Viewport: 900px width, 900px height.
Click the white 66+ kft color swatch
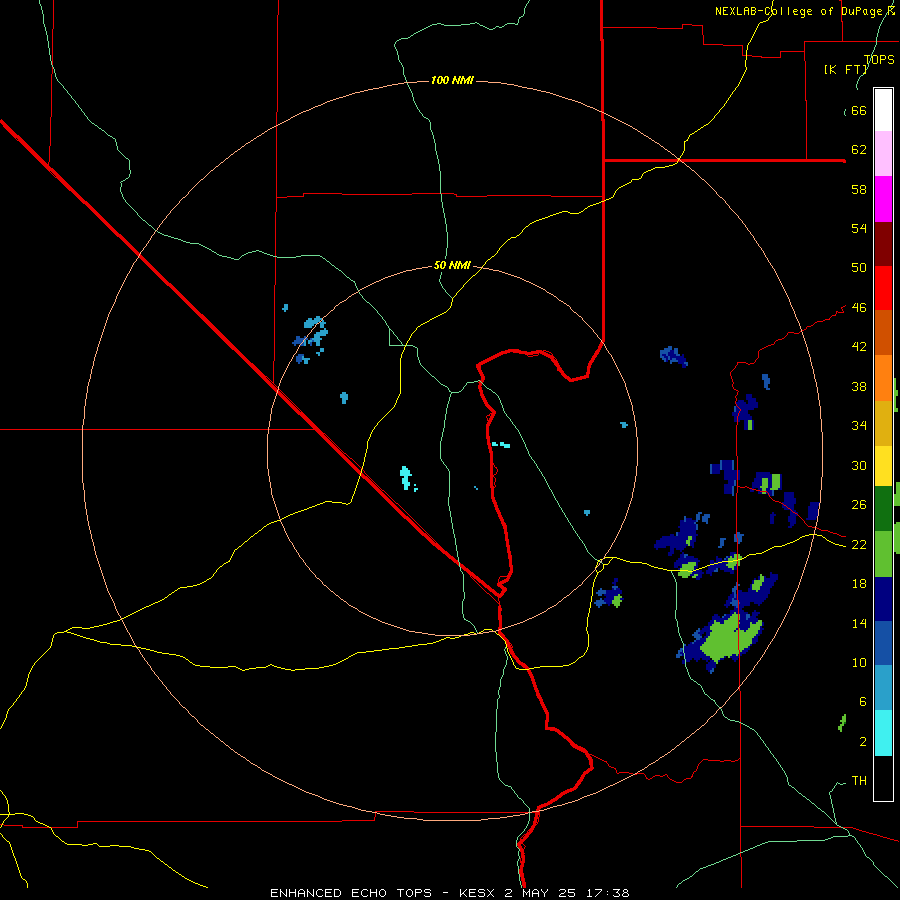883,110
